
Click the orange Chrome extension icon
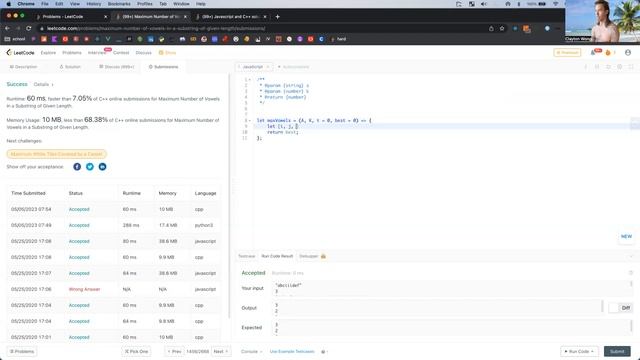click(527, 29)
